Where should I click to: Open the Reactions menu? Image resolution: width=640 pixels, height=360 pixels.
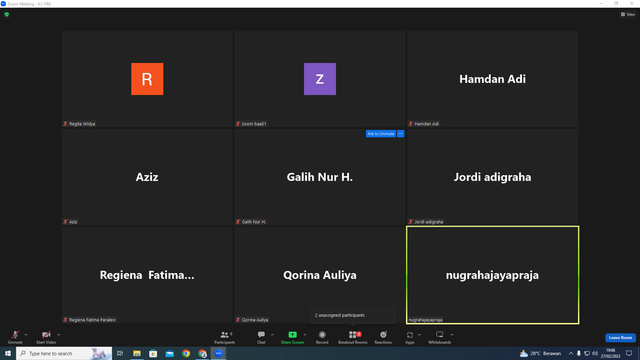[383, 337]
